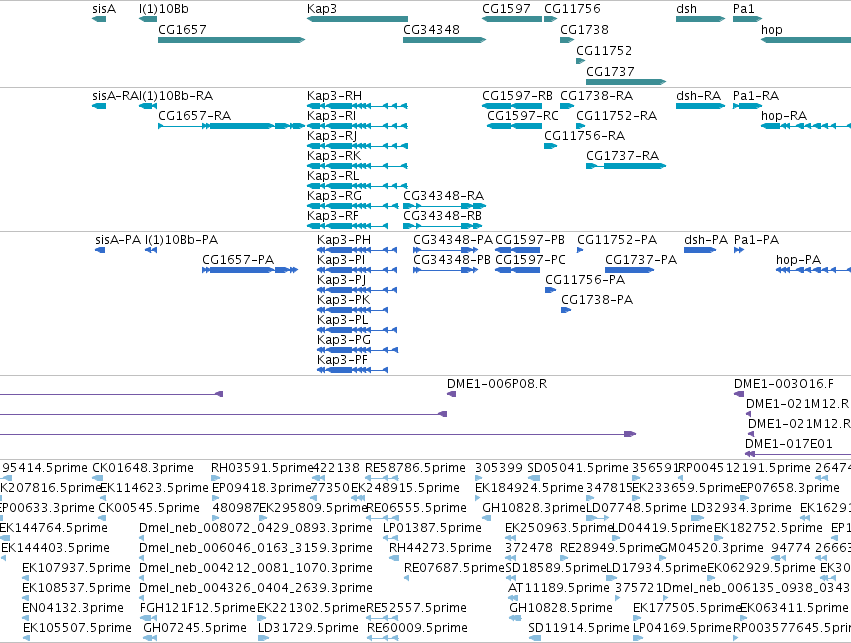
Task: Click the CG11756 gene label
Action: point(572,9)
